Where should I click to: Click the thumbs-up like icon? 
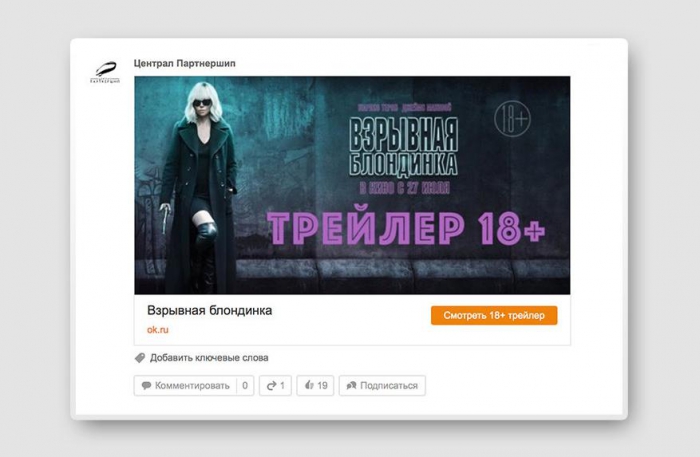(x=309, y=385)
